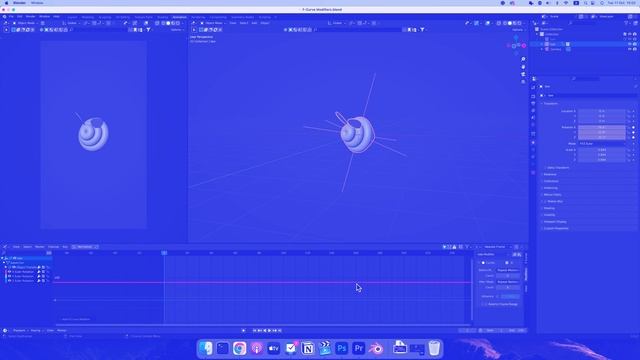This screenshot has height=360, width=640.
Task: Open the Tool properties tab
Action: [533, 87]
